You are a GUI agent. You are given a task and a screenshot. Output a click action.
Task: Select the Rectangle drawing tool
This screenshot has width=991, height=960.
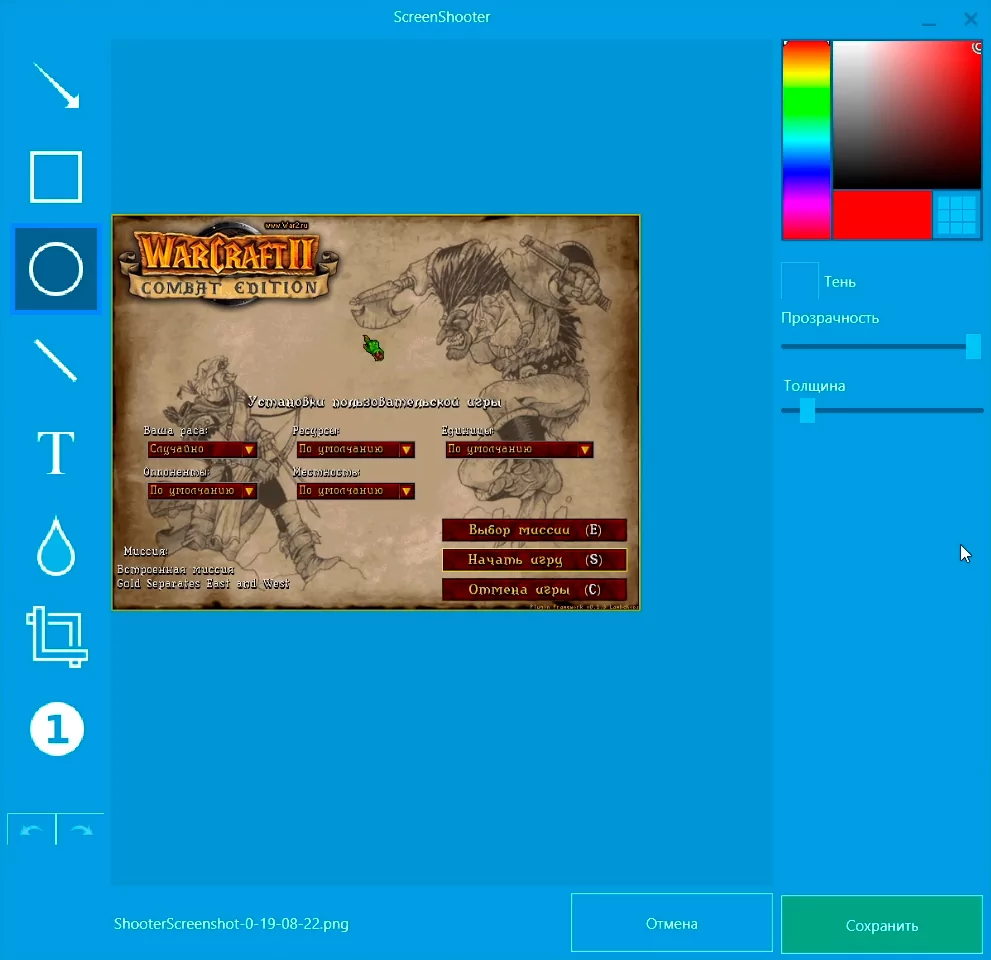click(x=56, y=177)
